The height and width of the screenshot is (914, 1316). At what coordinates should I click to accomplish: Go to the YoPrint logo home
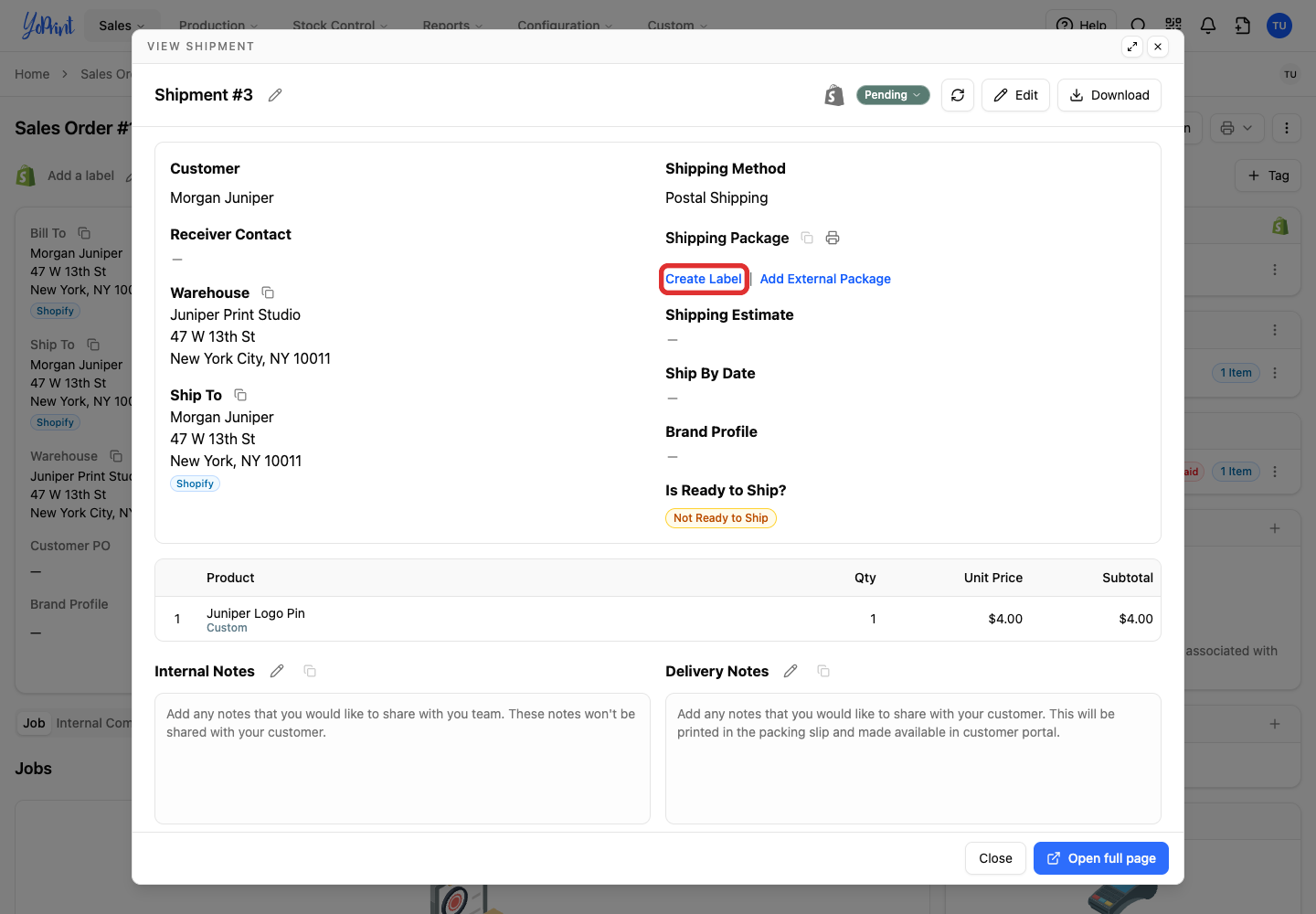coord(48,25)
